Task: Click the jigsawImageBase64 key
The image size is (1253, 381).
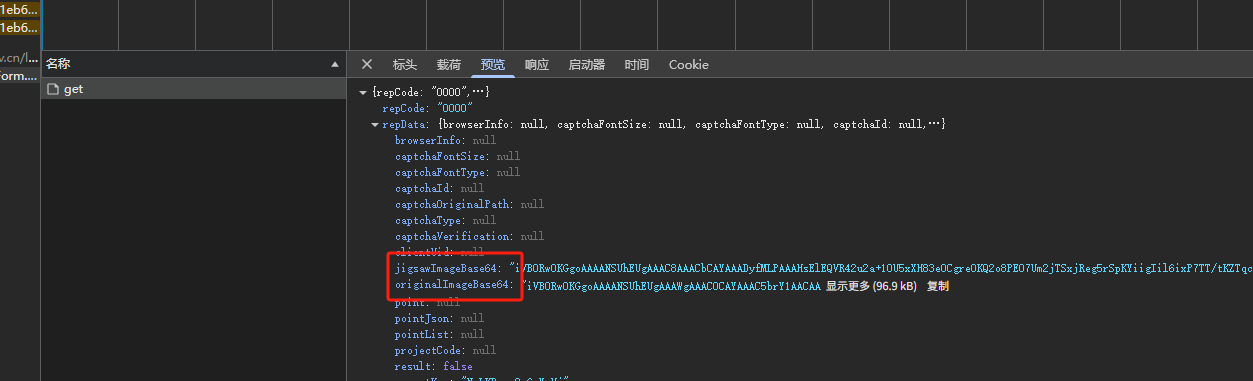Action: [446, 270]
